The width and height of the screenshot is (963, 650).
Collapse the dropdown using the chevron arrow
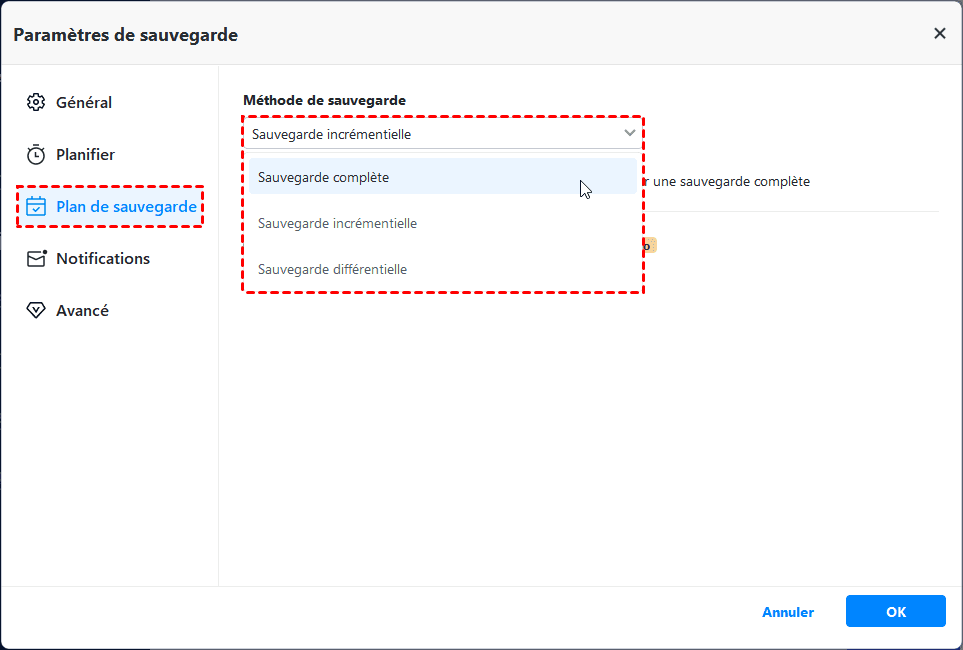[x=629, y=133]
